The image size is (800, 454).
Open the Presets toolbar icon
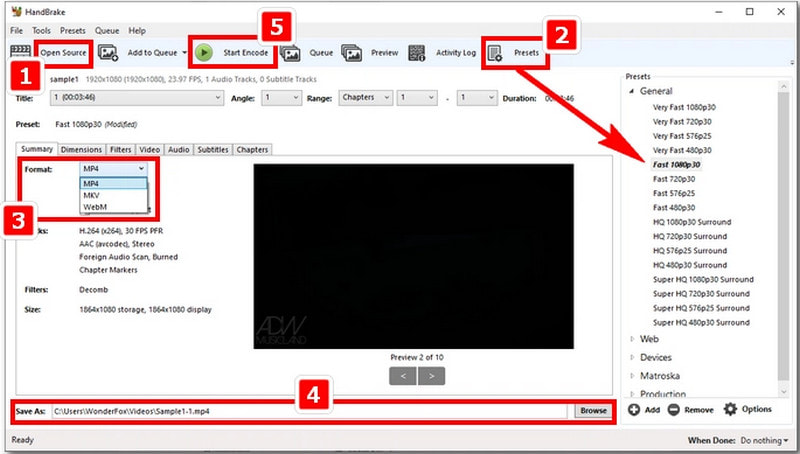tap(496, 52)
